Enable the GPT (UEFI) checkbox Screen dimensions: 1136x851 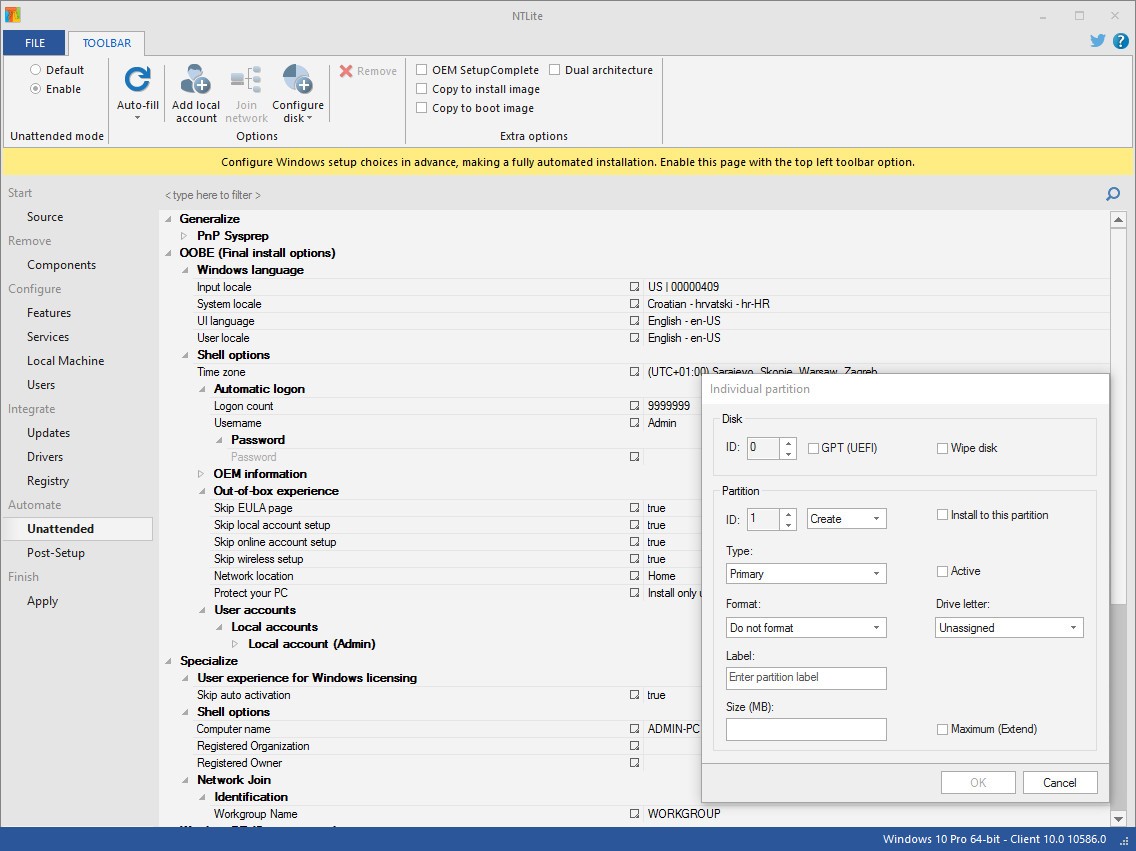click(813, 449)
